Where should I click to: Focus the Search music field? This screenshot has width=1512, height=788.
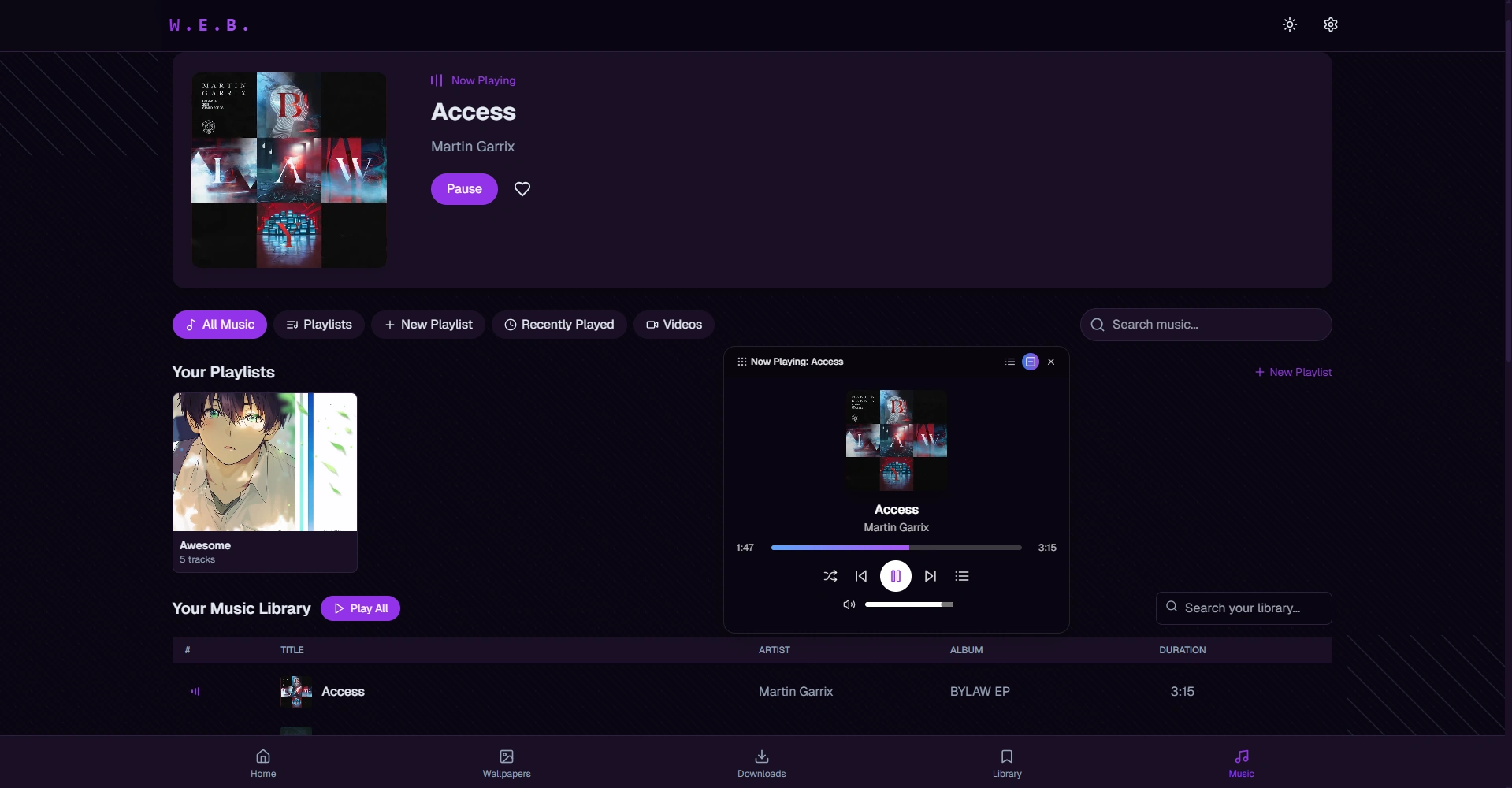pos(1206,325)
